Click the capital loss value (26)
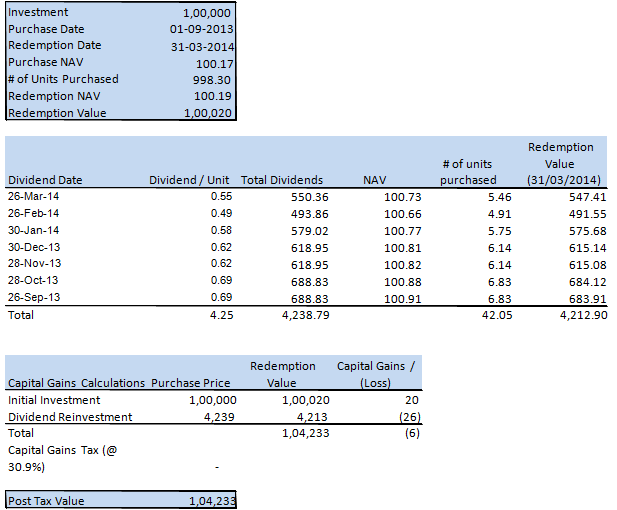This screenshot has width=617, height=510. [x=410, y=417]
